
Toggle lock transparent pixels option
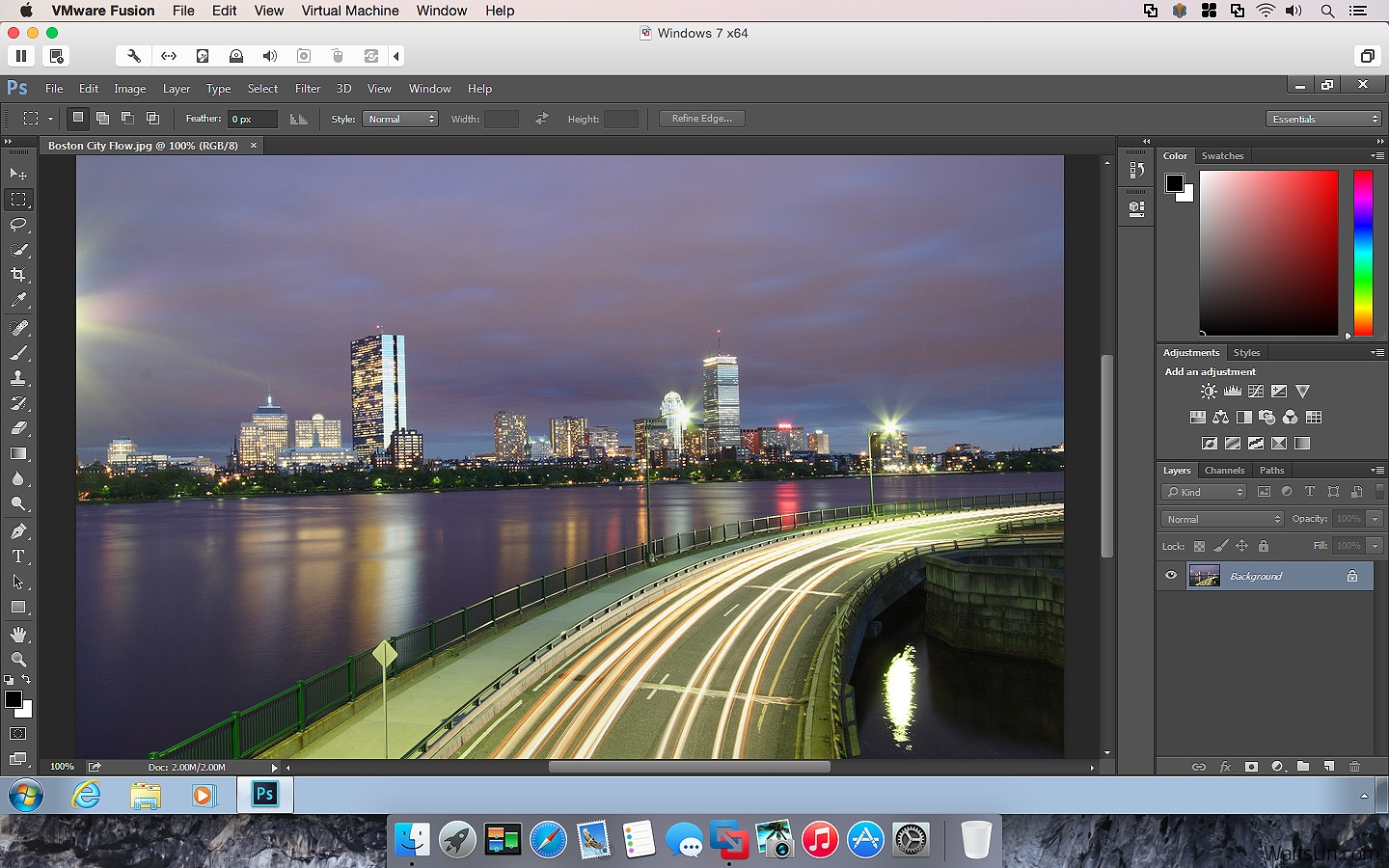pyautogui.click(x=1199, y=546)
